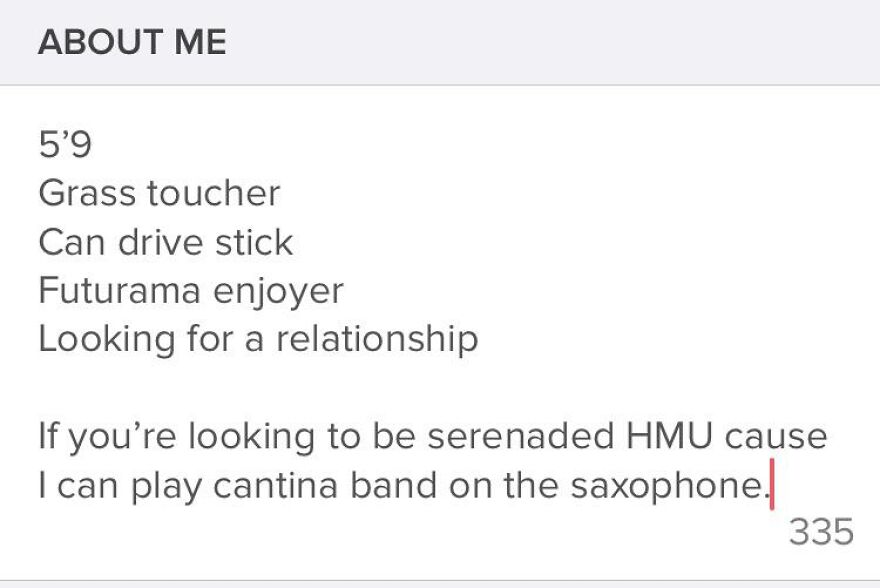The height and width of the screenshot is (588, 880).
Task: Click the text Grass toucher
Action: [158, 193]
